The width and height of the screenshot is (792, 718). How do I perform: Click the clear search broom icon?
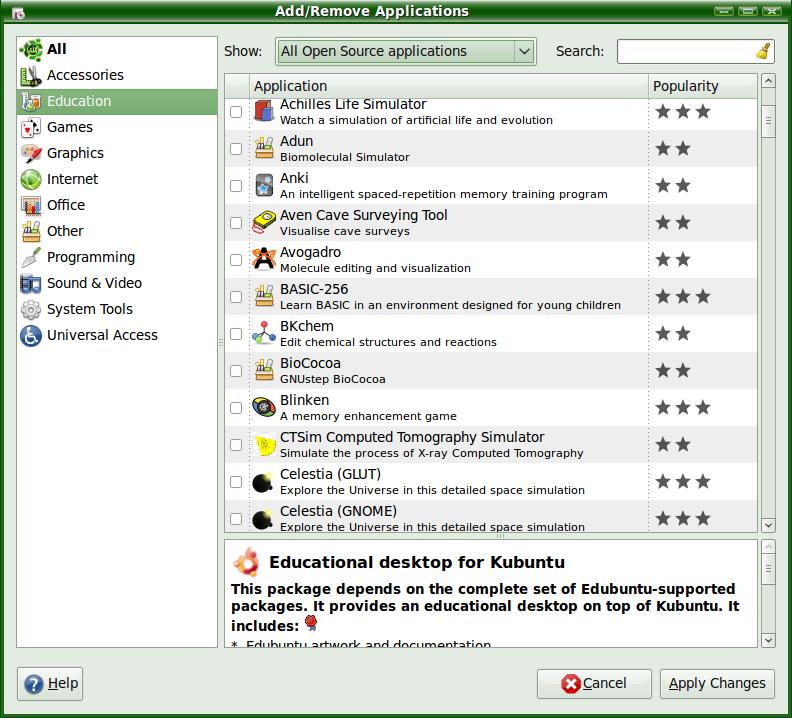click(x=763, y=51)
